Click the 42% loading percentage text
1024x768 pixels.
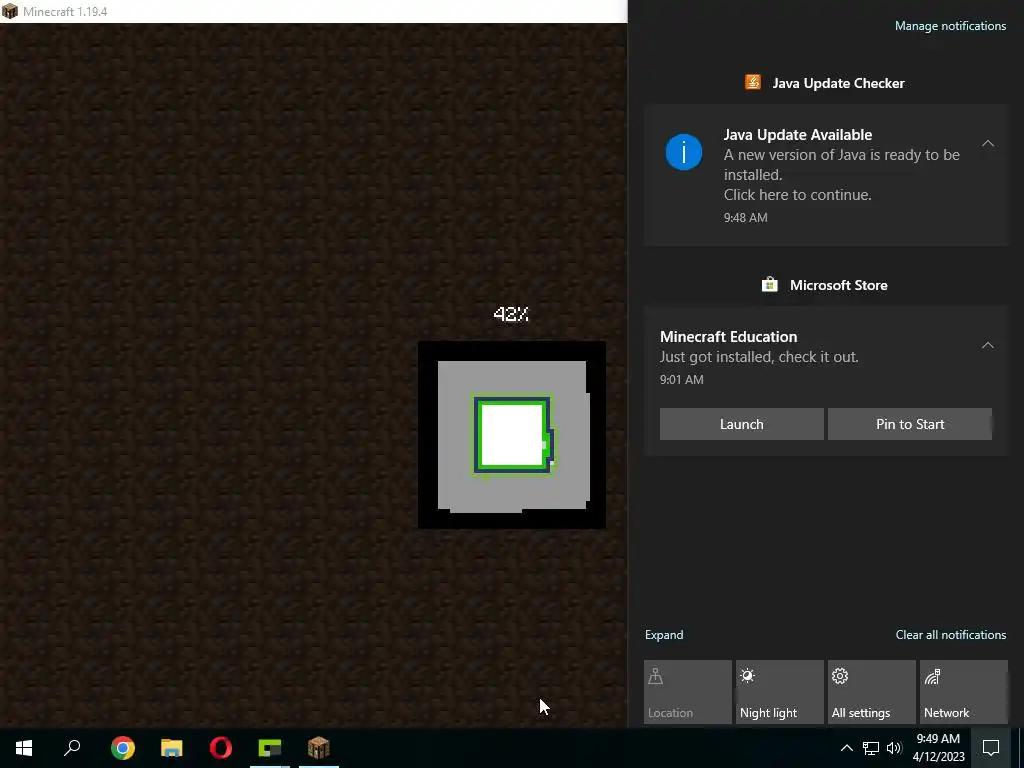click(511, 314)
